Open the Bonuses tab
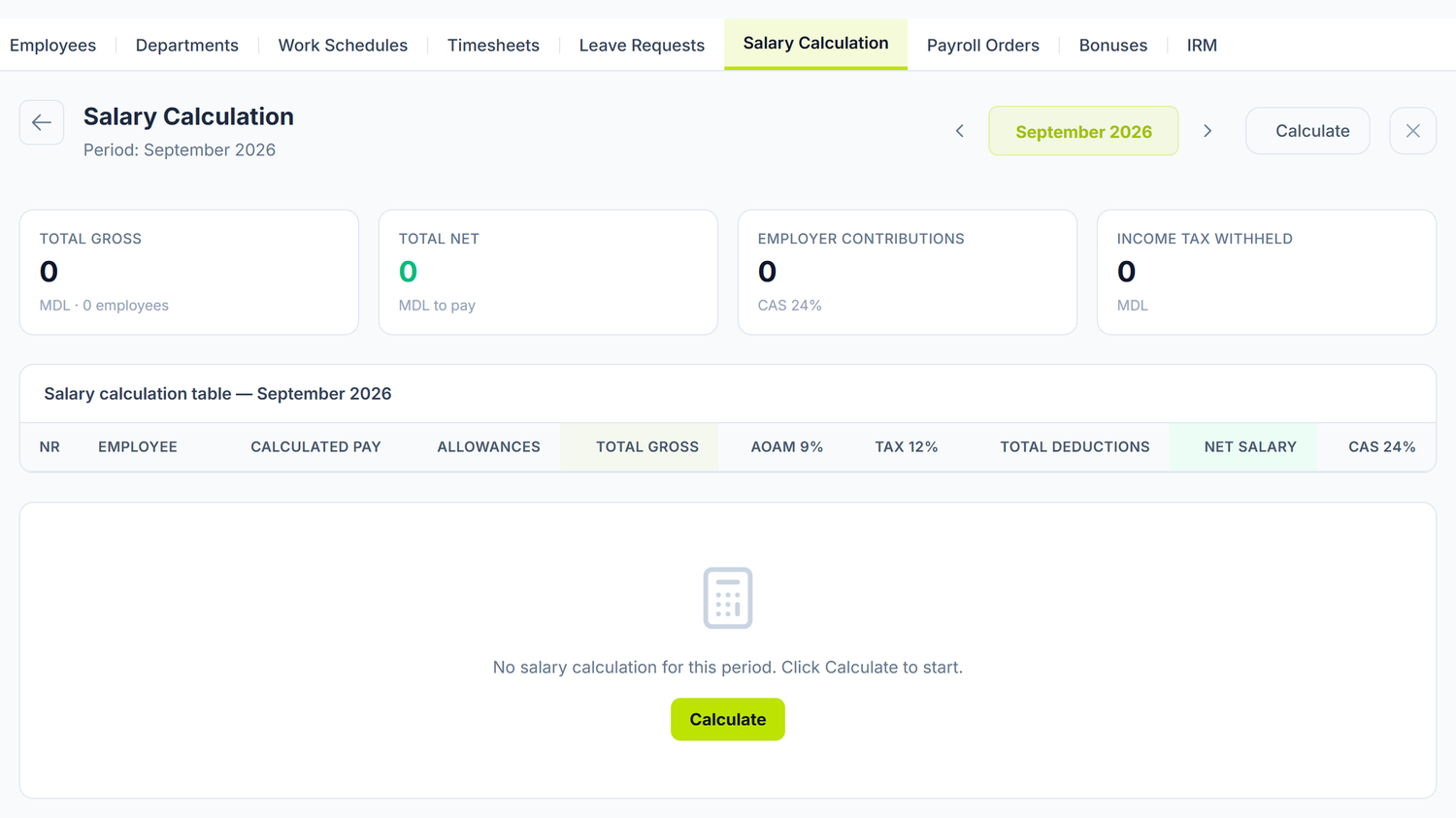Image resolution: width=1456 pixels, height=818 pixels. click(1113, 46)
